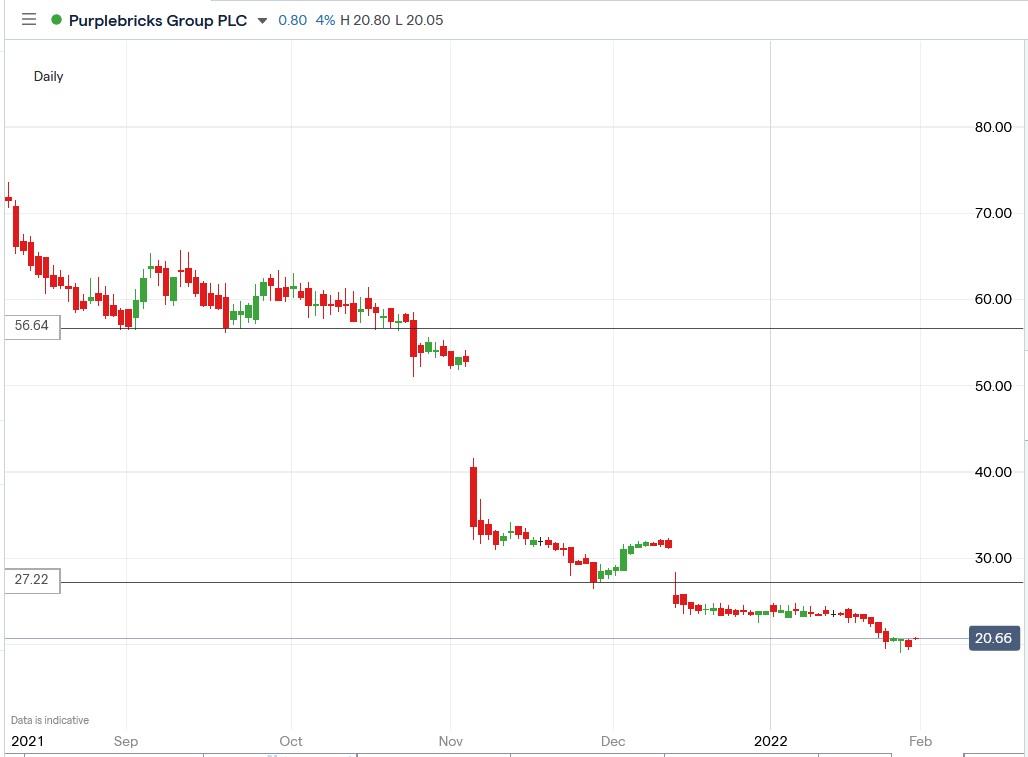Click the H 20.80 high value
Image resolution: width=1028 pixels, height=757 pixels.
366,20
